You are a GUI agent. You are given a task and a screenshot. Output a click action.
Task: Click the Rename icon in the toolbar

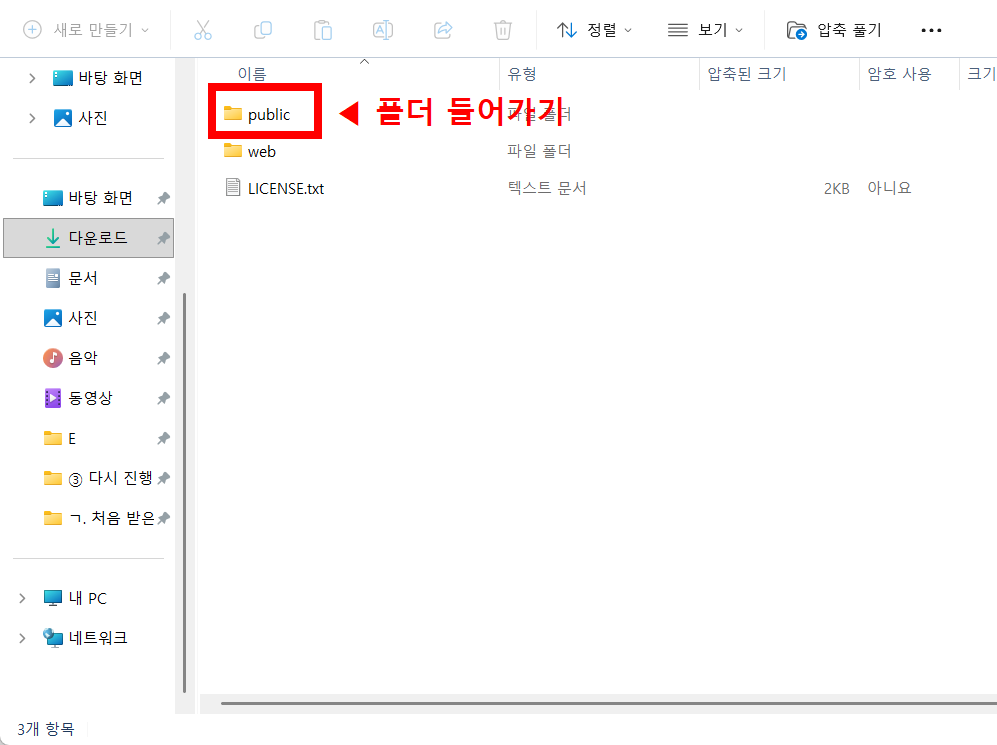pos(383,30)
